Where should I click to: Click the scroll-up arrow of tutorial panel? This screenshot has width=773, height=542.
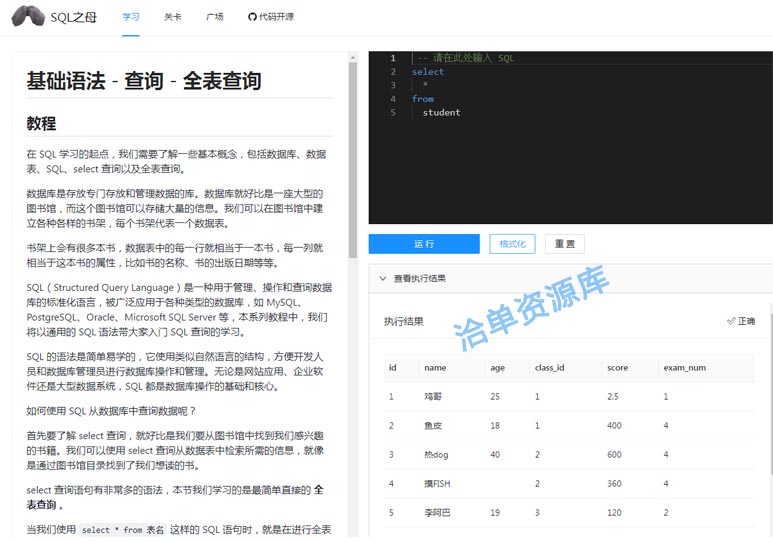(352, 58)
